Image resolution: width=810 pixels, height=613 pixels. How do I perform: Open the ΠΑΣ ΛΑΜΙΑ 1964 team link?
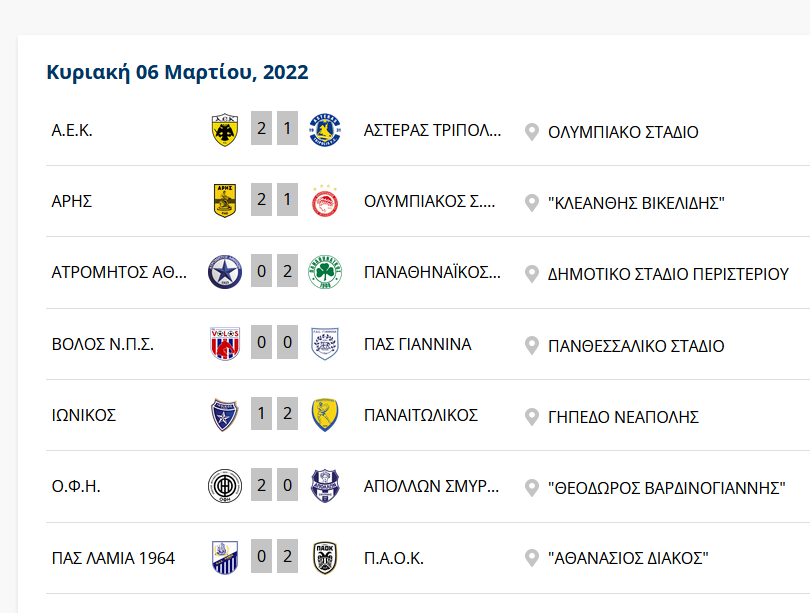click(x=113, y=558)
